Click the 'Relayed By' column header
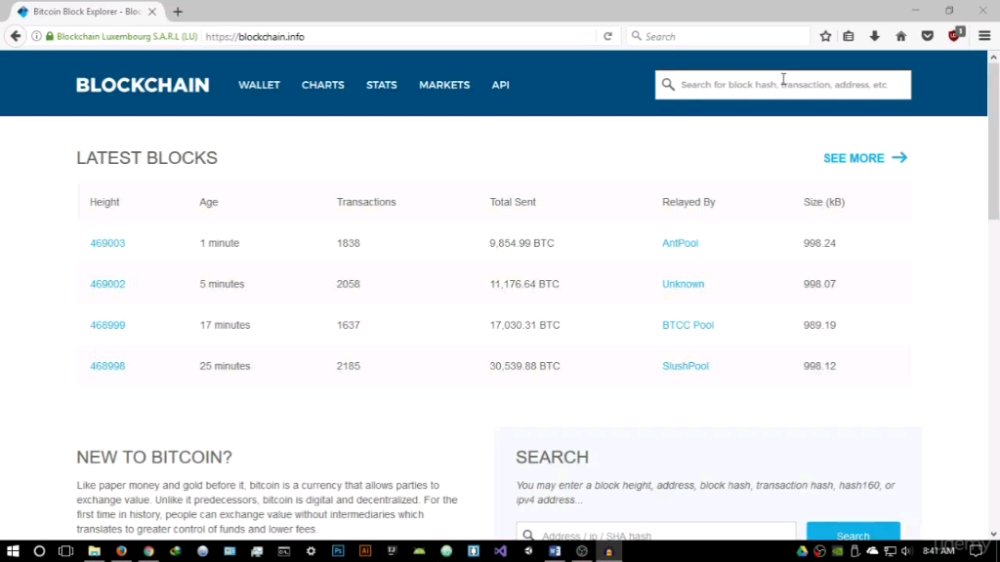Screen dimensions: 1000x562 tap(688, 202)
